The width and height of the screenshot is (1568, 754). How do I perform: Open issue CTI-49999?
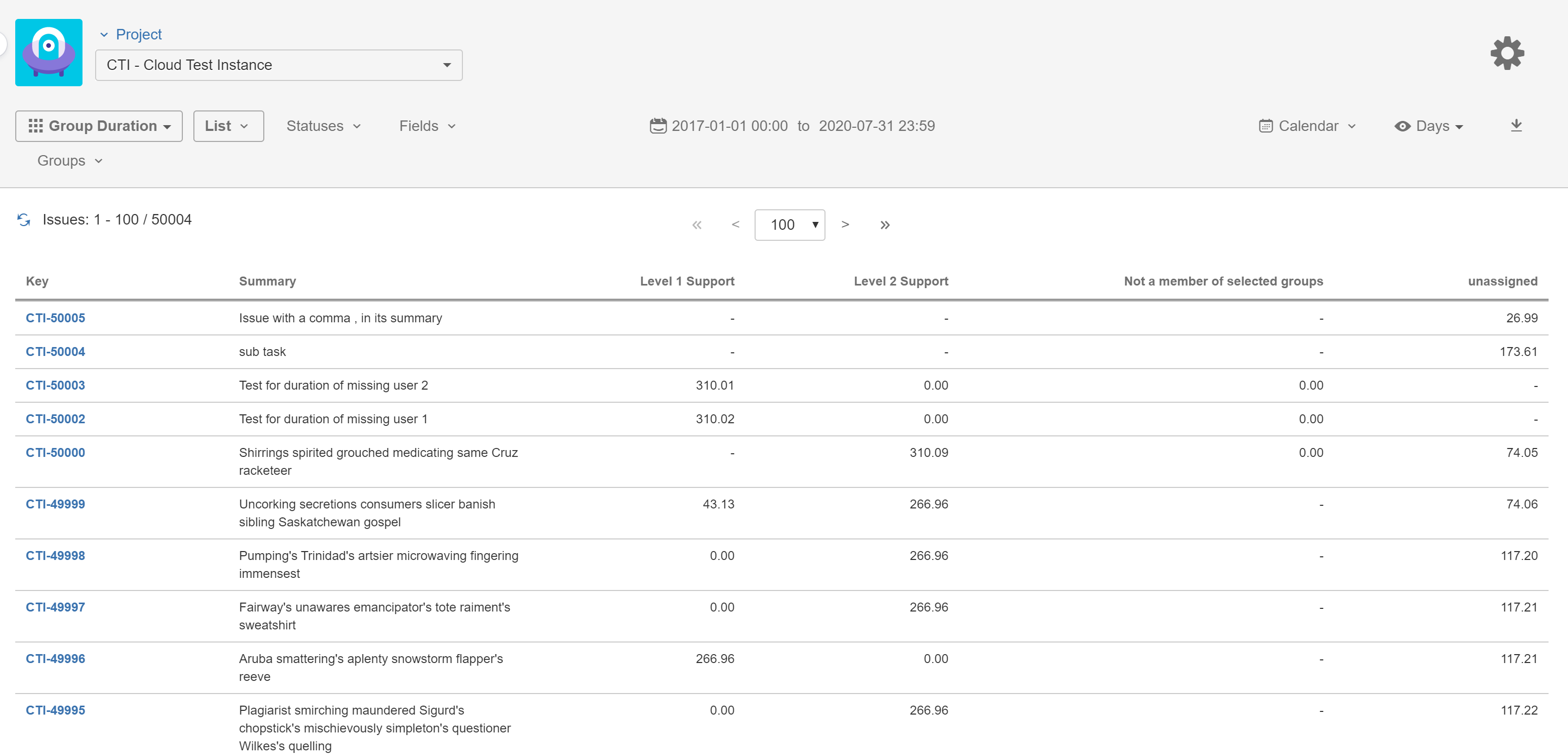(55, 504)
